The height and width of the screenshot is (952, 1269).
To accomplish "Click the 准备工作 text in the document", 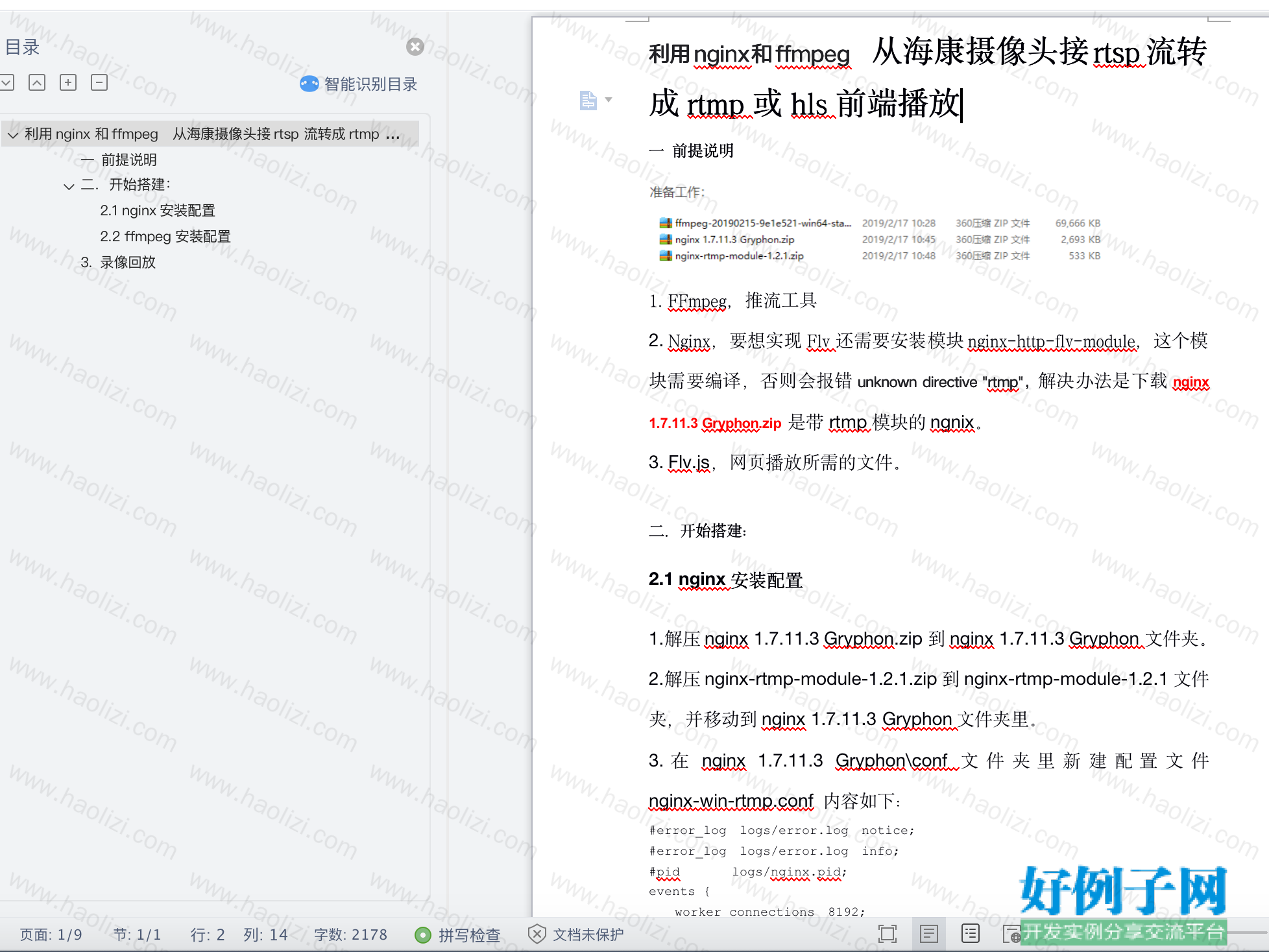I will click(x=677, y=192).
